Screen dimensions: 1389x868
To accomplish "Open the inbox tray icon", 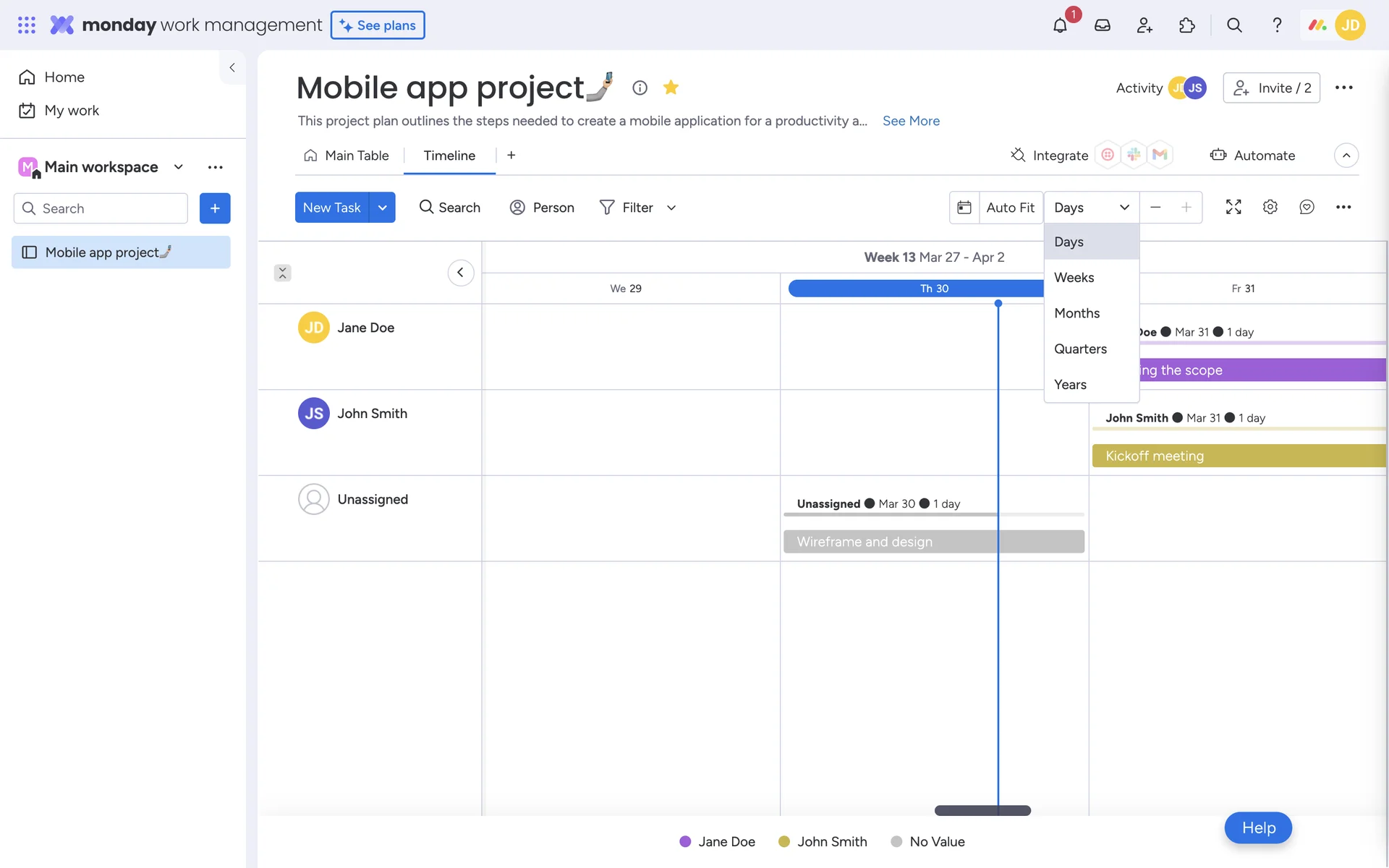I will point(1102,25).
